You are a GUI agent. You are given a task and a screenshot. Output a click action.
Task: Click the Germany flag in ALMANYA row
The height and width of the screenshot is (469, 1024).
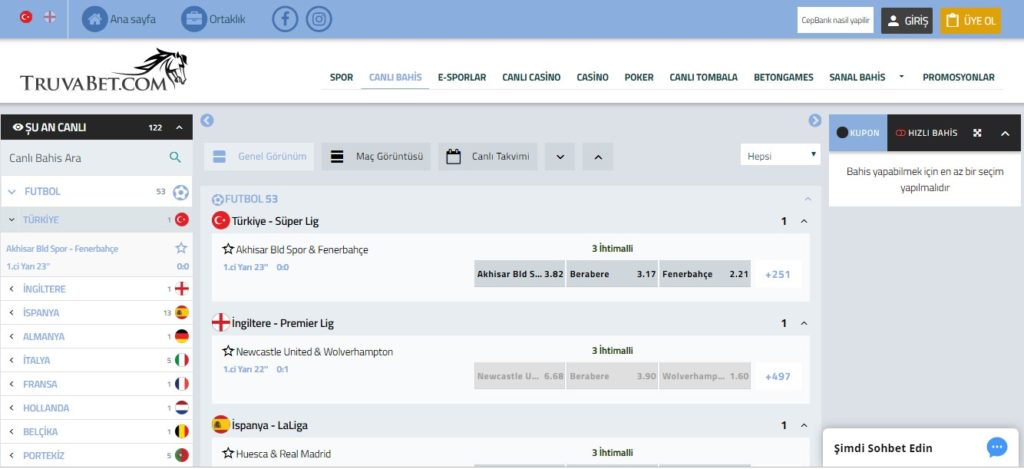pos(182,336)
